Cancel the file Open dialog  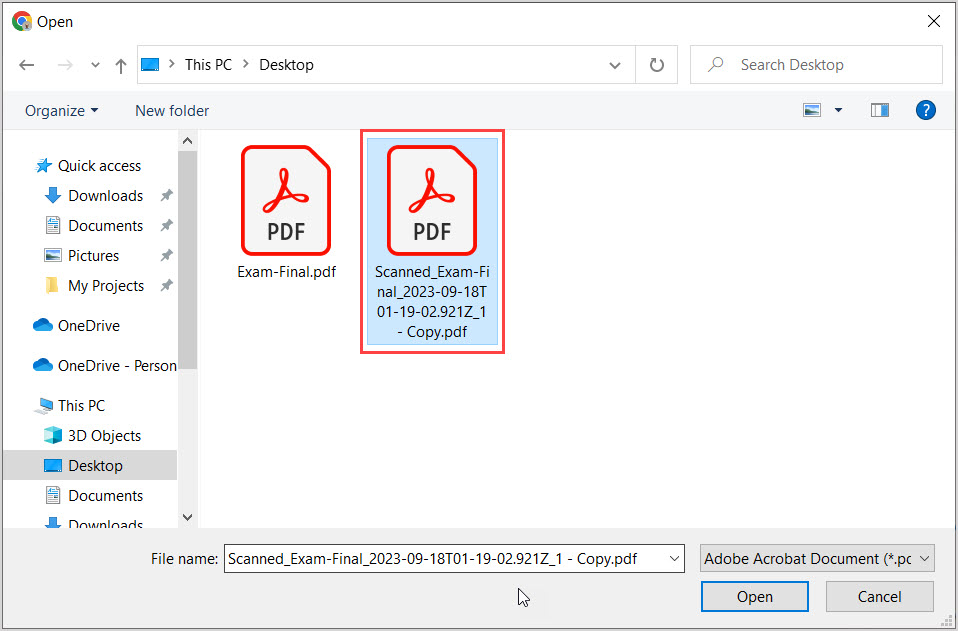[879, 597]
